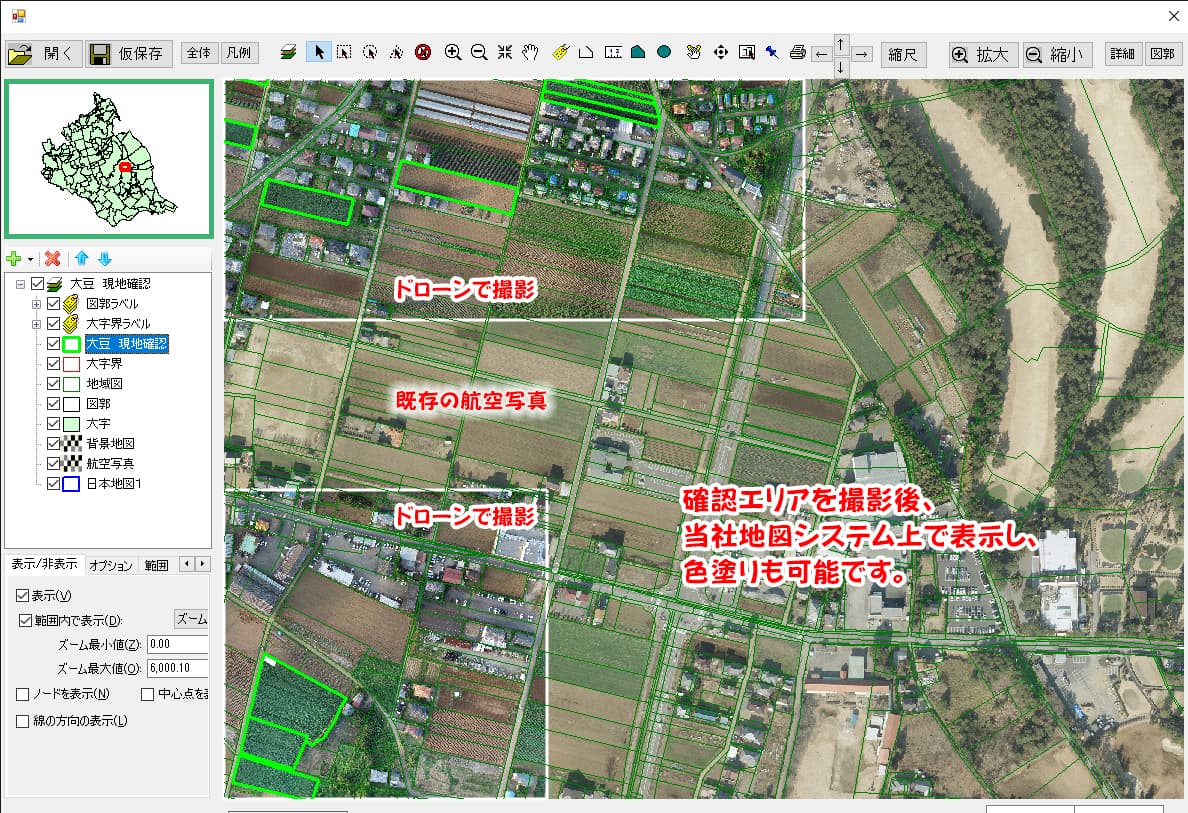The width and height of the screenshot is (1188, 813).
Task: Enable the 線の方向の表示 checkbox
Action: tap(23, 721)
